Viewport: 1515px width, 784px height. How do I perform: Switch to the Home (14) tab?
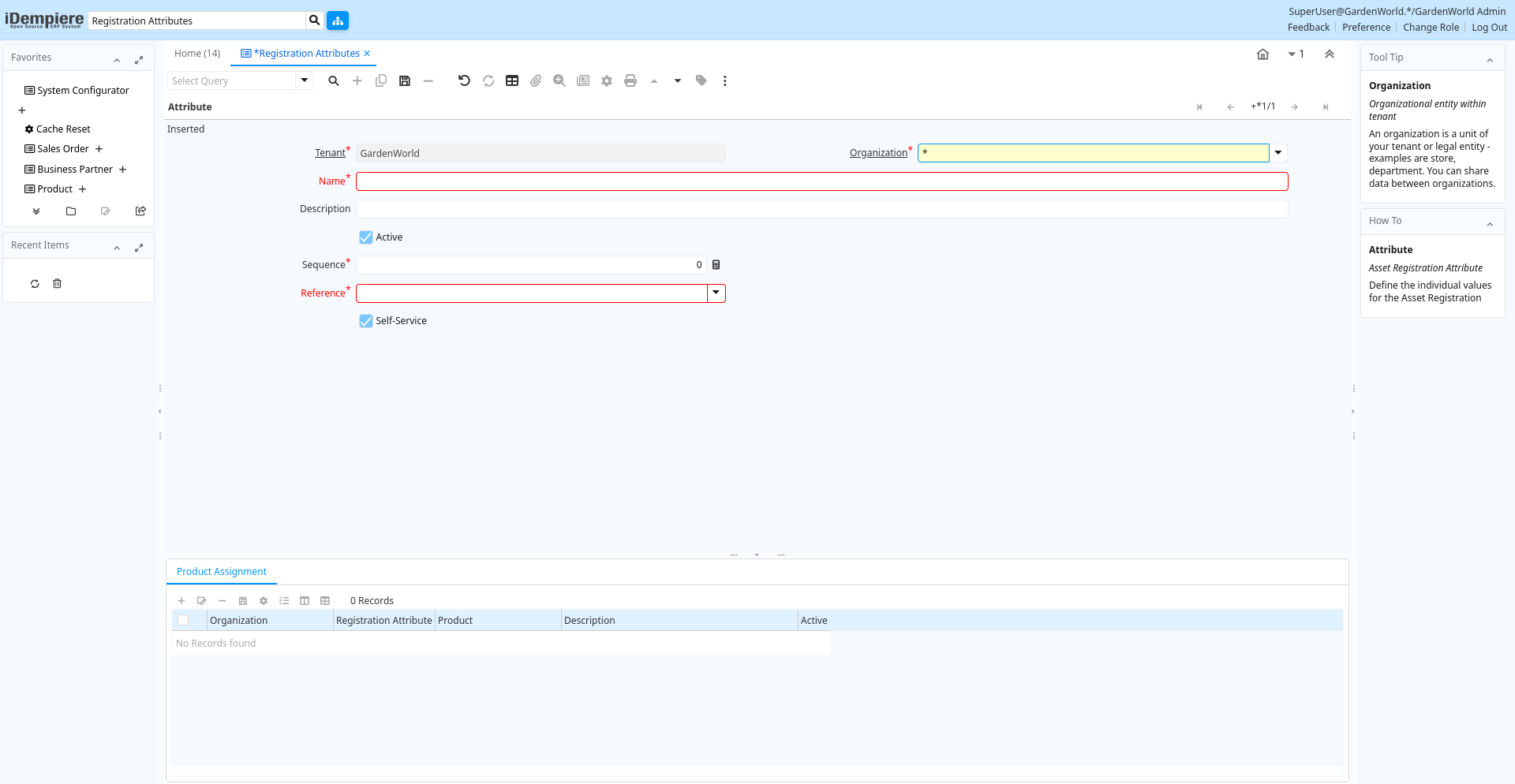click(197, 54)
